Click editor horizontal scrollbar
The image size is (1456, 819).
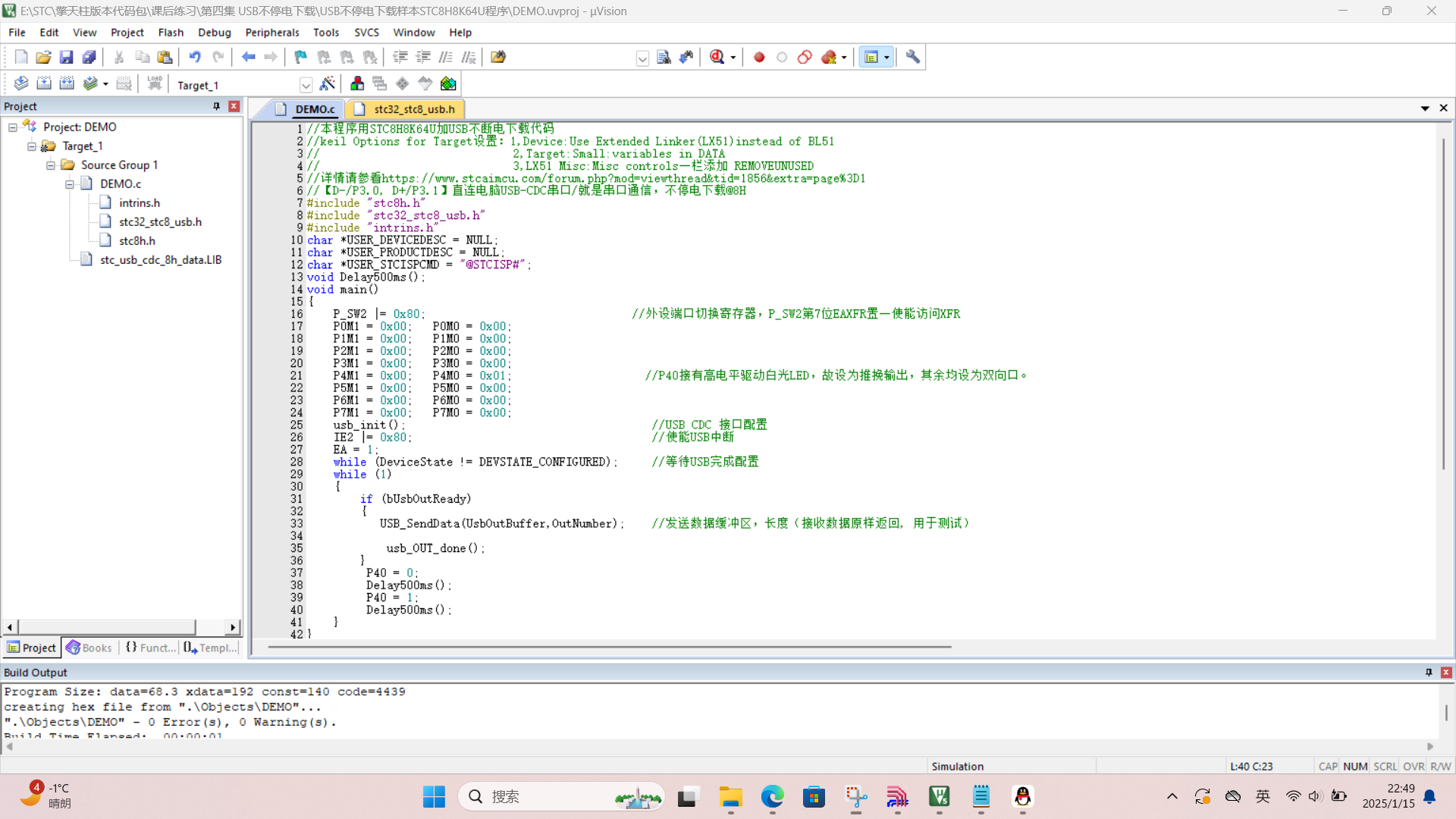(609, 647)
